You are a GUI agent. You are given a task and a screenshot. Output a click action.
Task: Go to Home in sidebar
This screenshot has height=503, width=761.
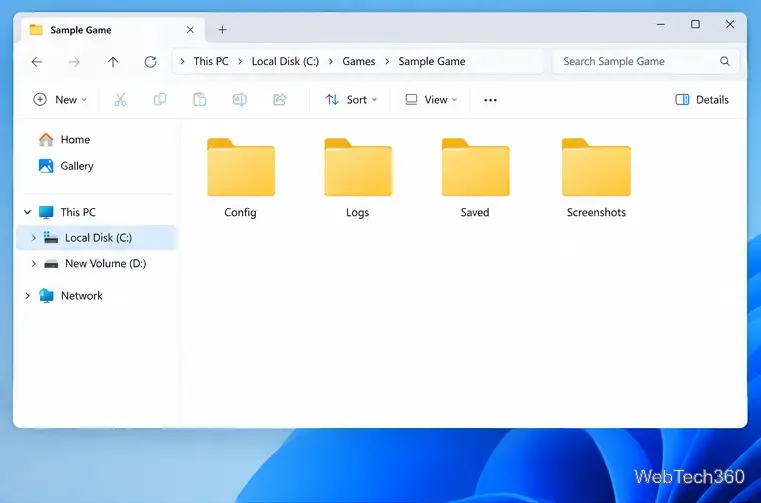pyautogui.click(x=64, y=140)
